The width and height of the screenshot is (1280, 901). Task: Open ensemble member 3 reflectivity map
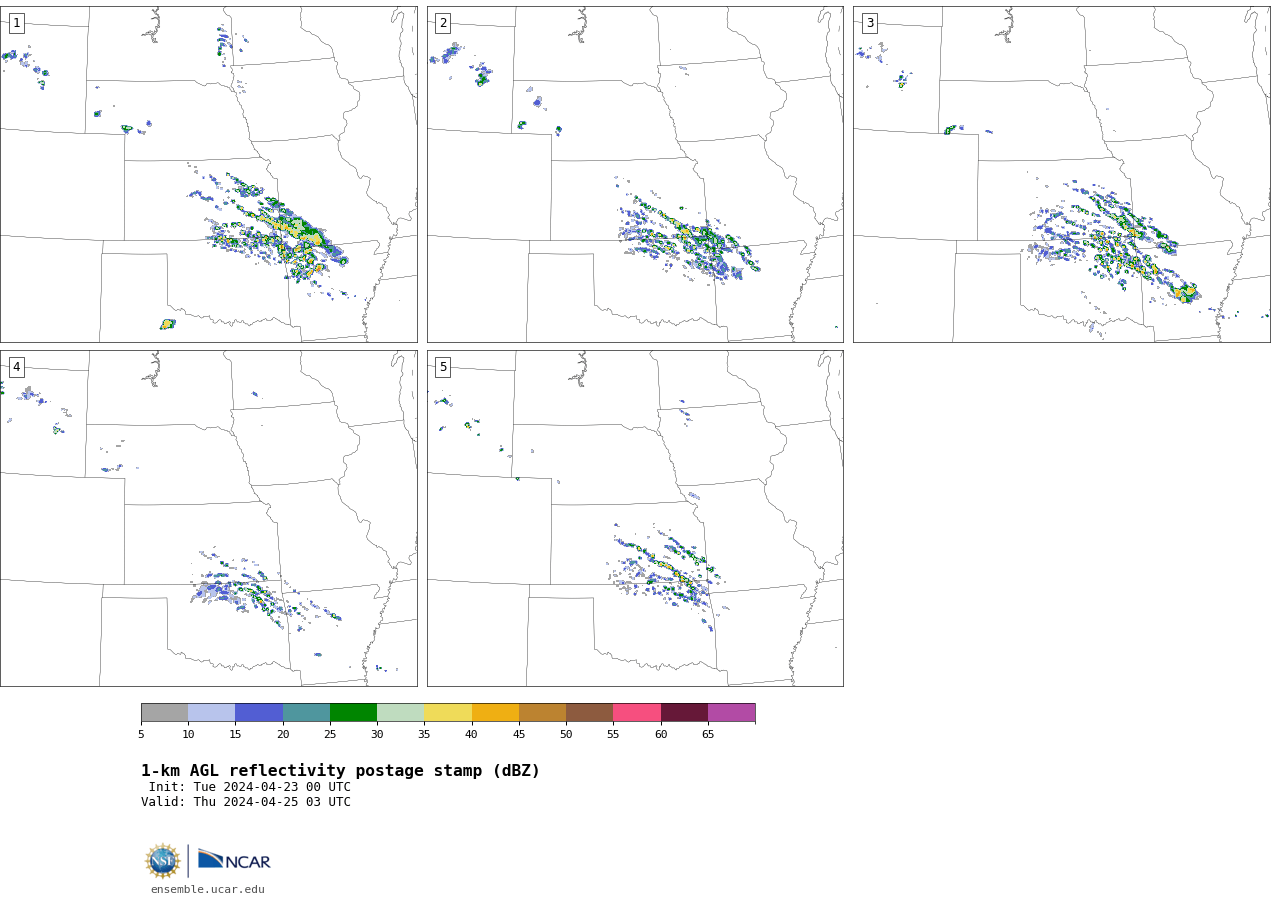click(x=1062, y=175)
